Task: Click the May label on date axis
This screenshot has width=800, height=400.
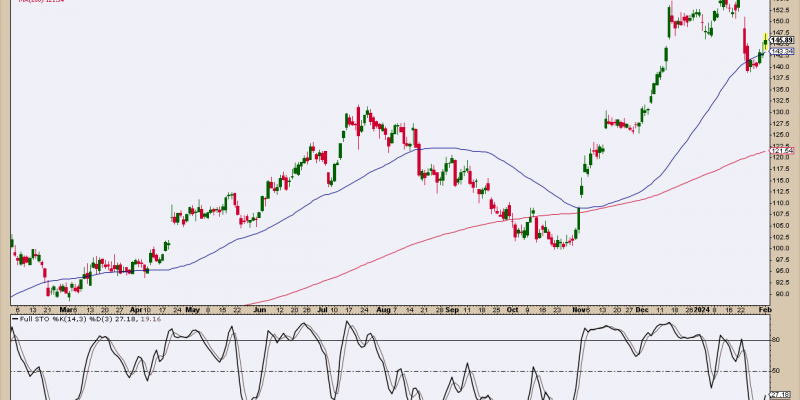Action: pos(192,310)
